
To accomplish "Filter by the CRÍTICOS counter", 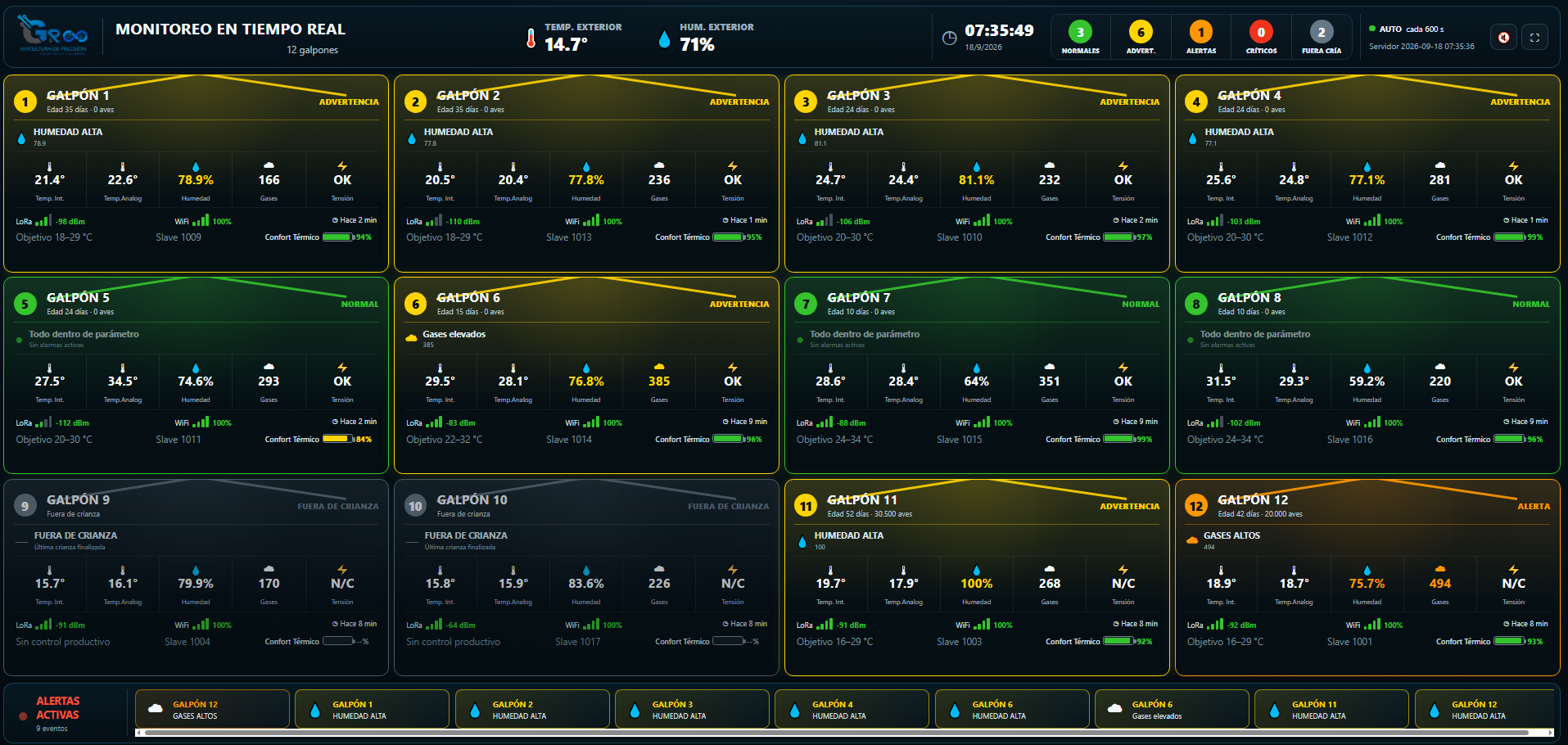I will point(1261,38).
